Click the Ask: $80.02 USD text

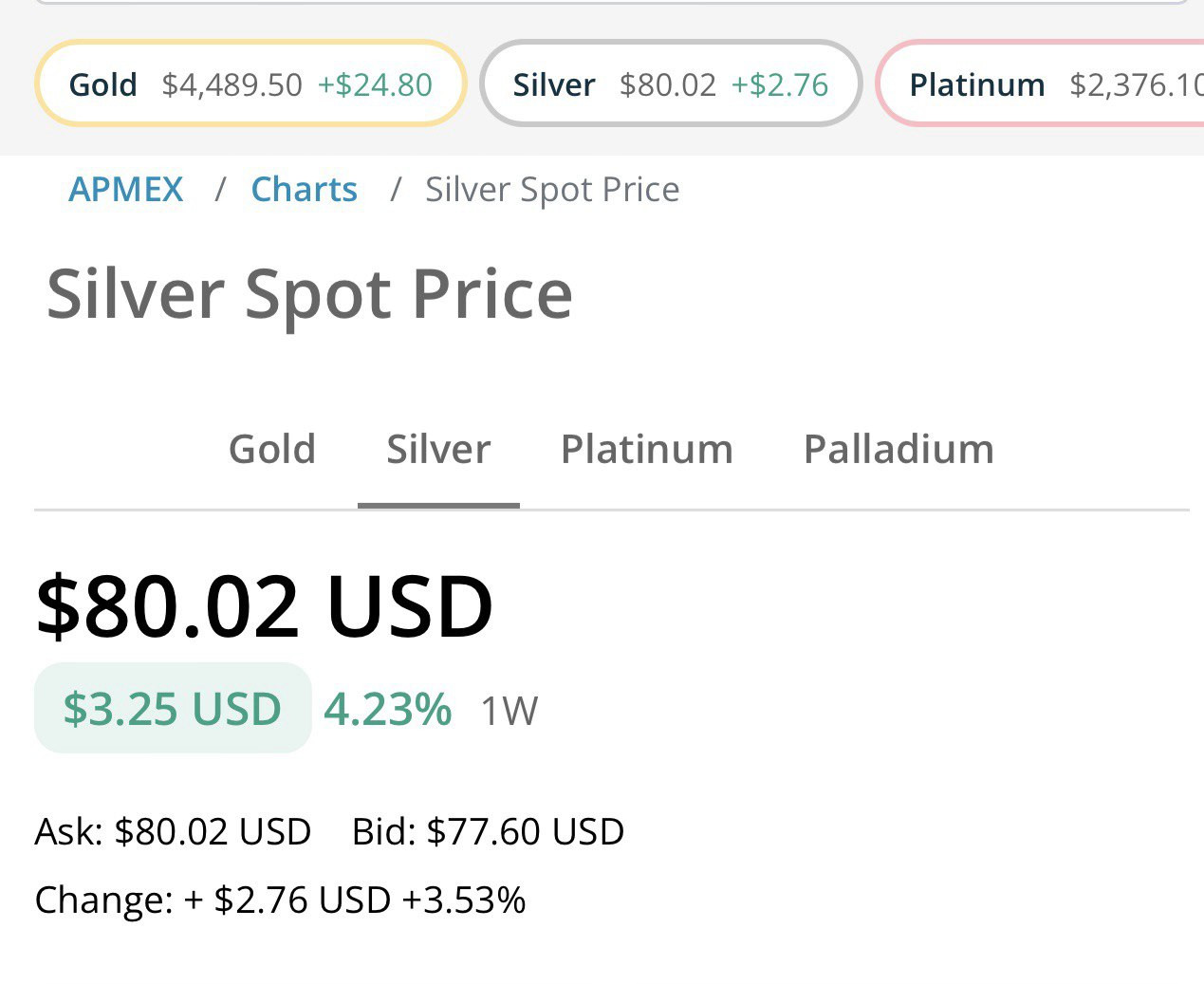[173, 831]
